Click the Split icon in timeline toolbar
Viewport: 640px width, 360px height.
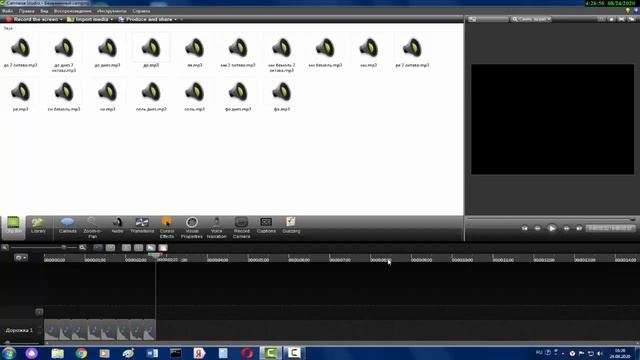tap(138, 247)
